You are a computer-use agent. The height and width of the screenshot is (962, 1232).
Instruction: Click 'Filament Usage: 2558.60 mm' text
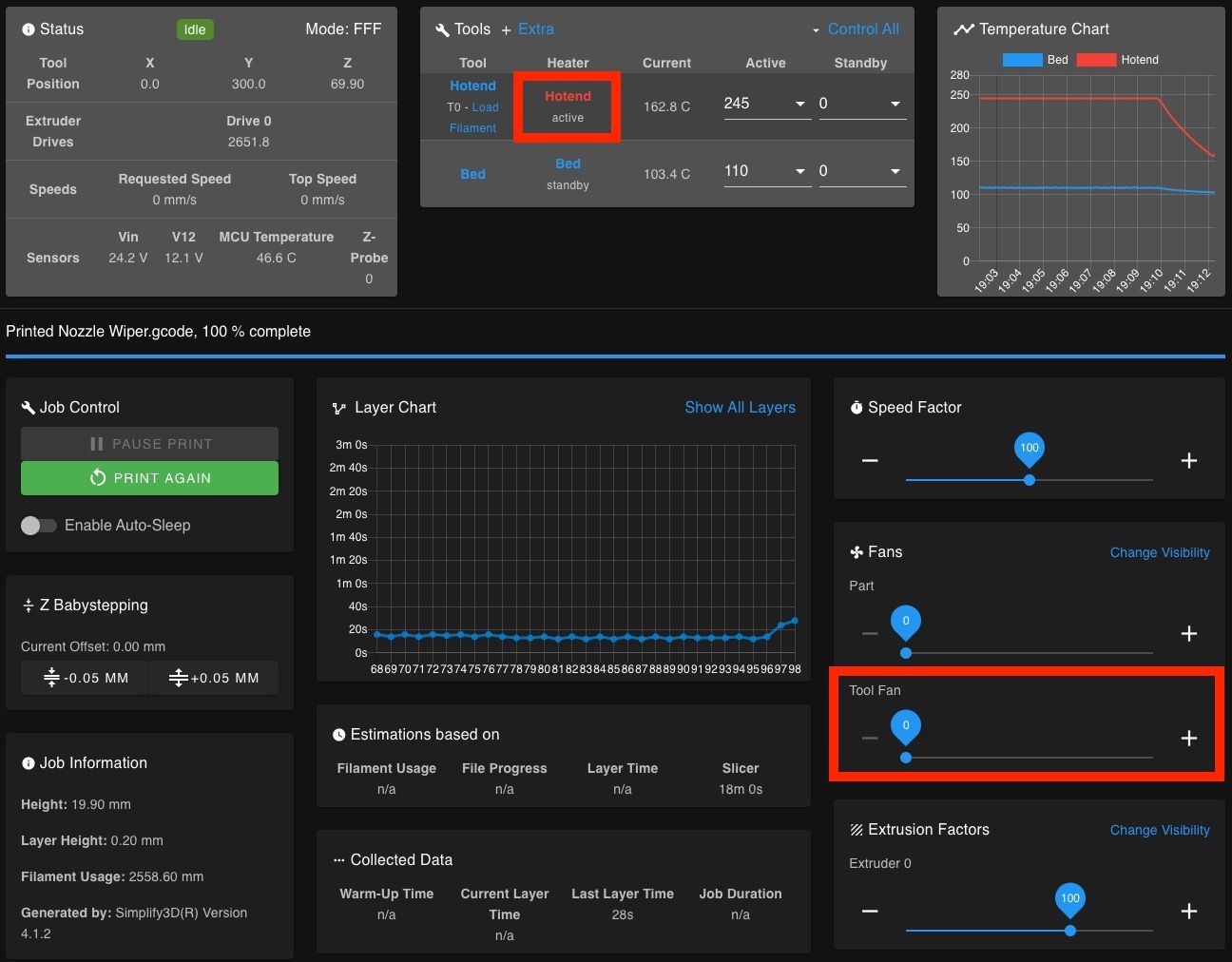(x=112, y=876)
